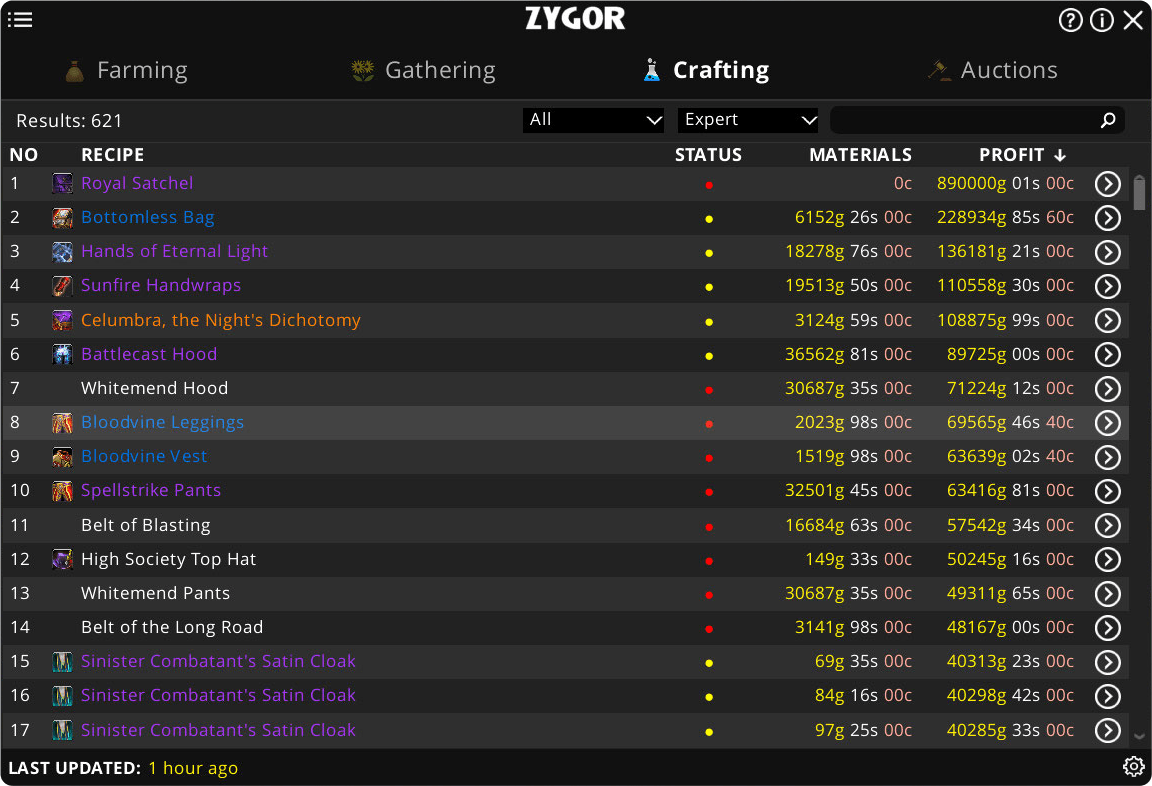The width and height of the screenshot is (1152, 786).
Task: Sort by the NO column header
Action: [x=24, y=155]
